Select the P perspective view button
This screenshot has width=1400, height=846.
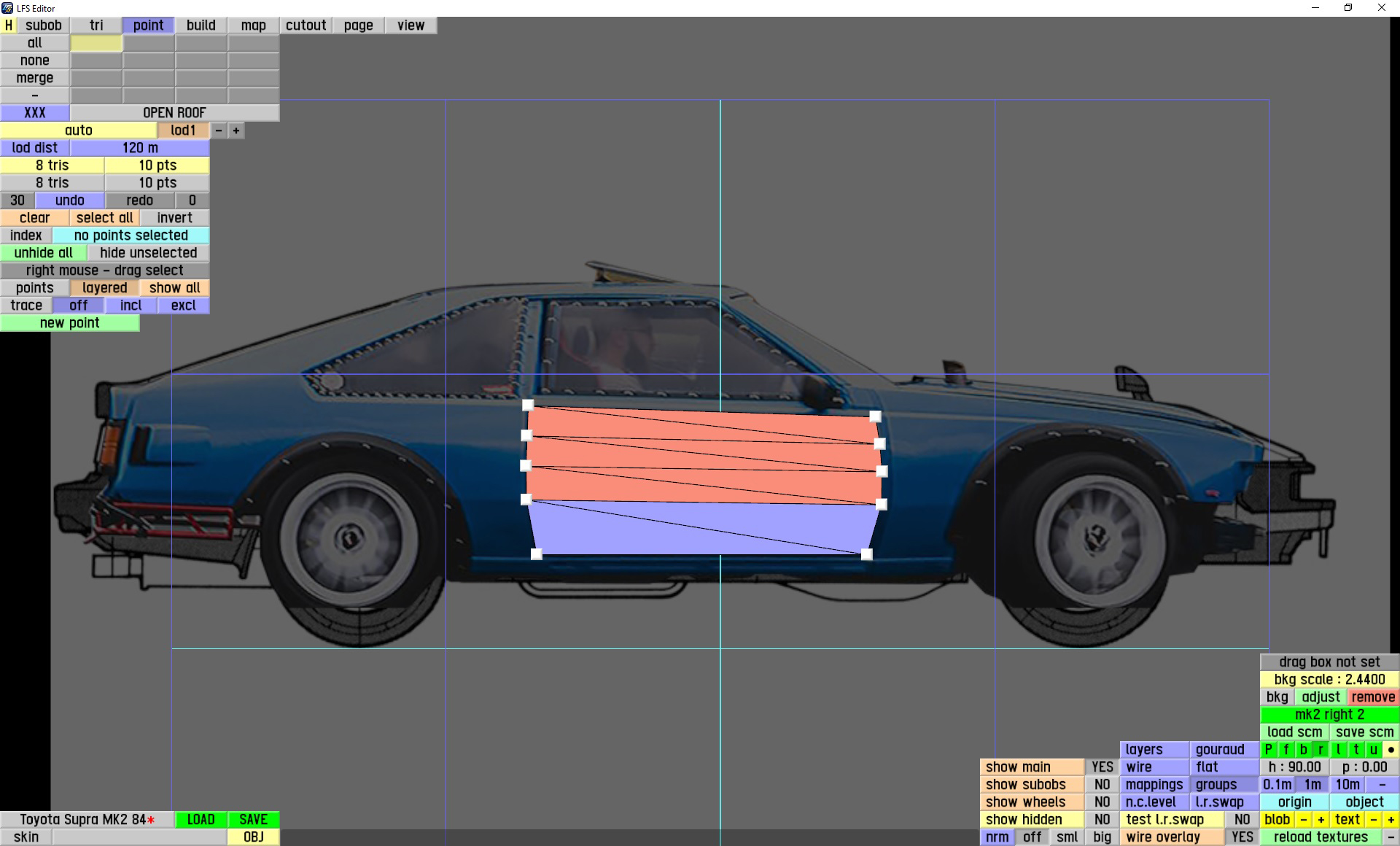click(x=1269, y=749)
